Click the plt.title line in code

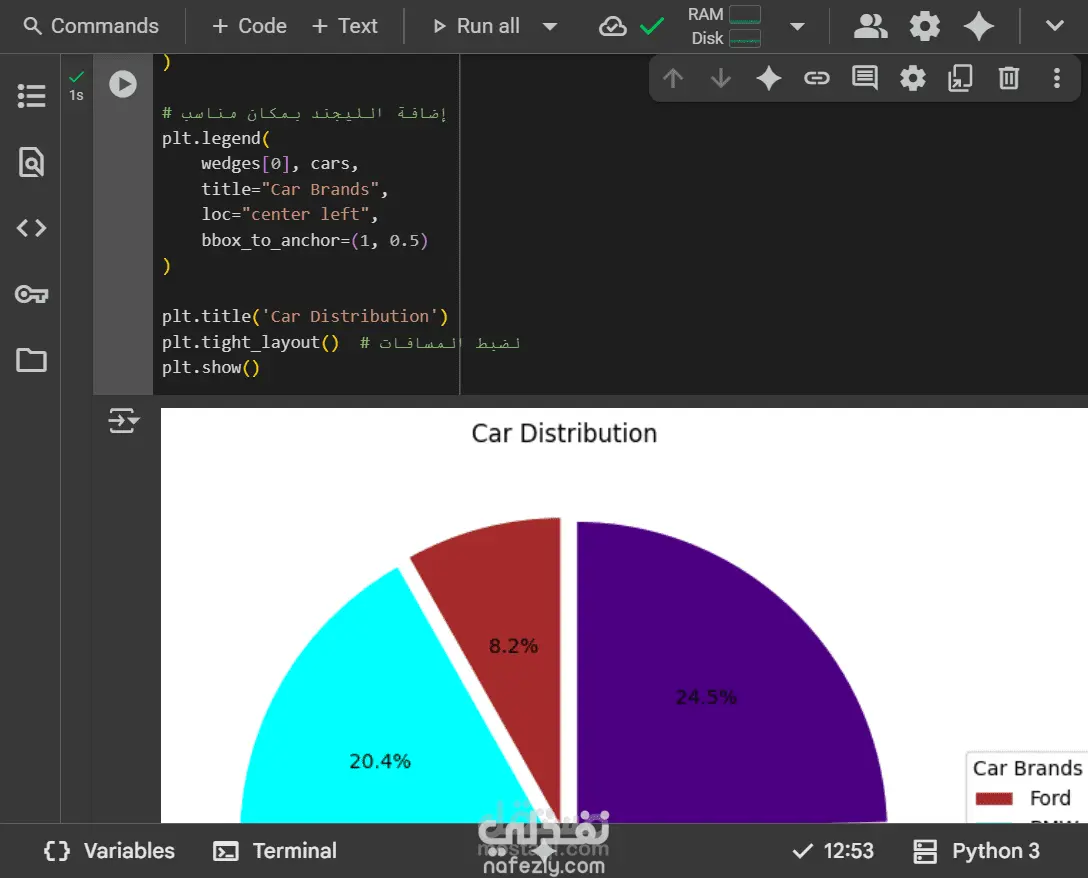click(305, 316)
